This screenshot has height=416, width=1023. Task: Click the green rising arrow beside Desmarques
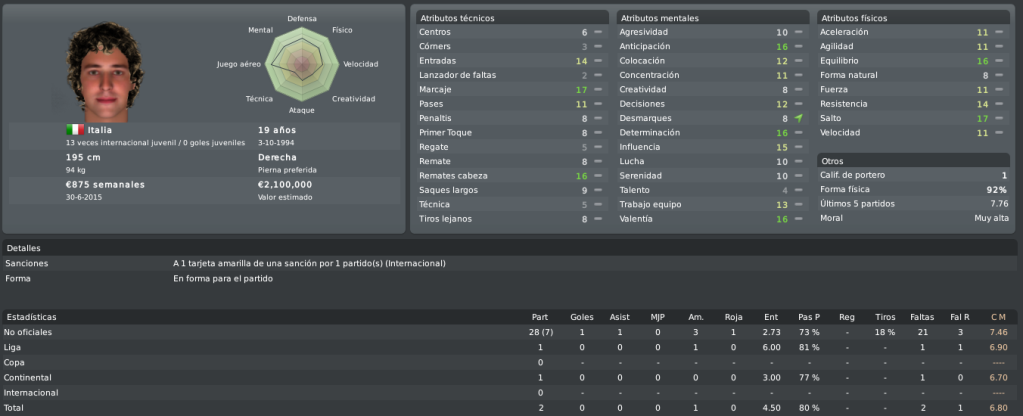tap(799, 119)
